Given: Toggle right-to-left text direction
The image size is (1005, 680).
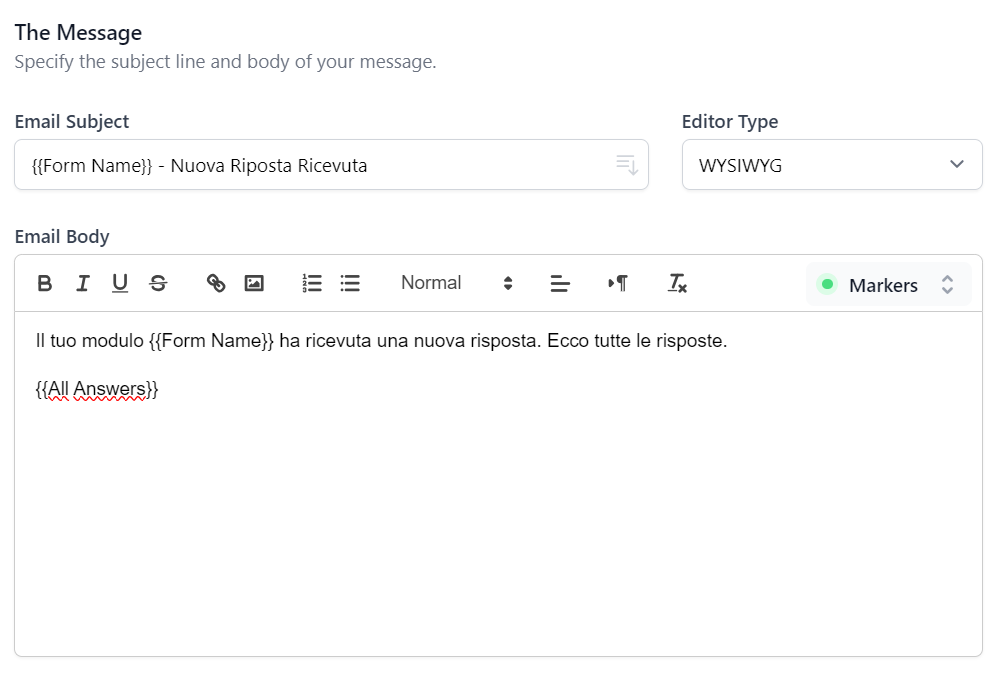Looking at the screenshot, I should coord(618,284).
